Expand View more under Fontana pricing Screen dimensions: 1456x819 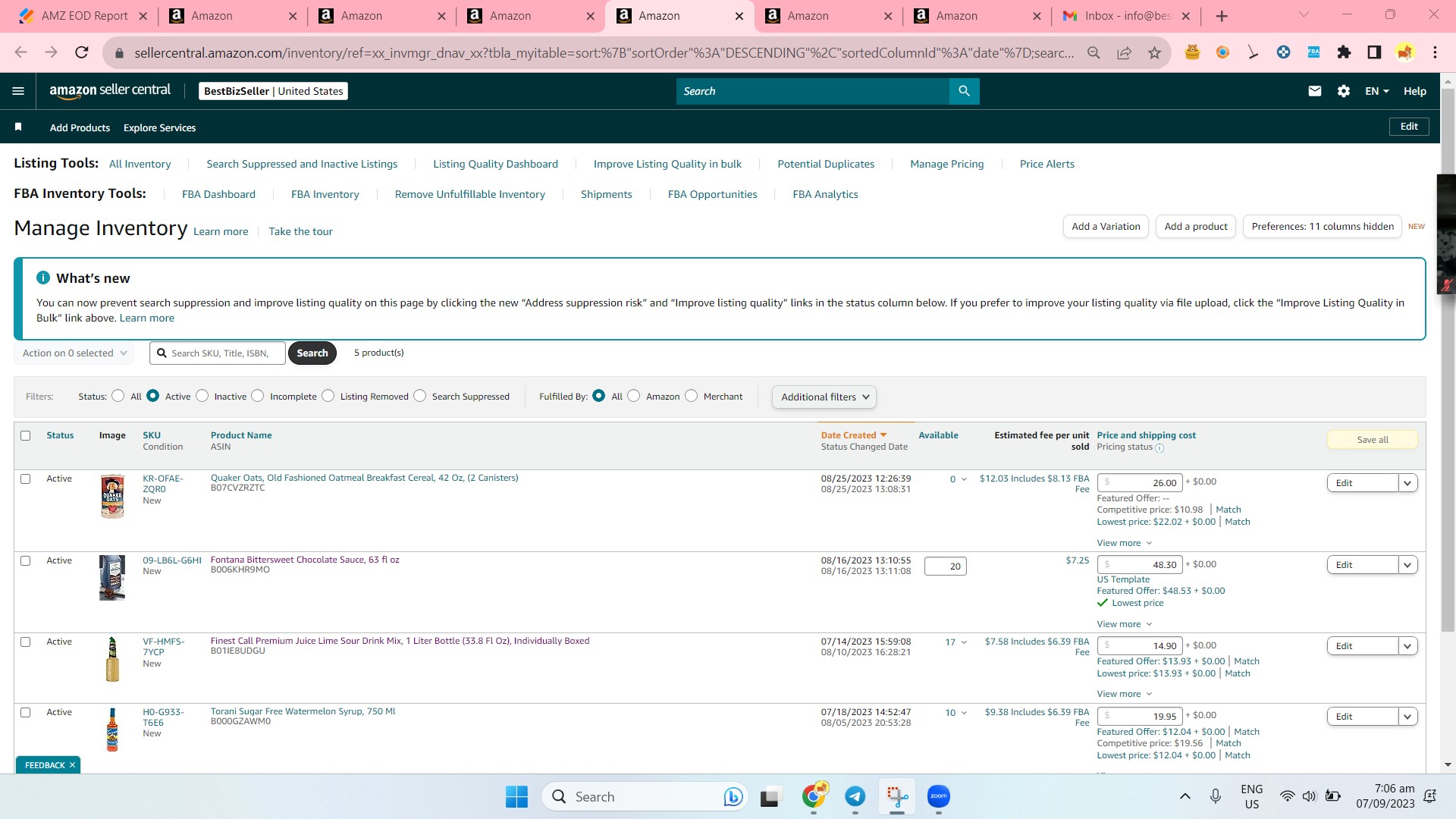coord(1125,624)
